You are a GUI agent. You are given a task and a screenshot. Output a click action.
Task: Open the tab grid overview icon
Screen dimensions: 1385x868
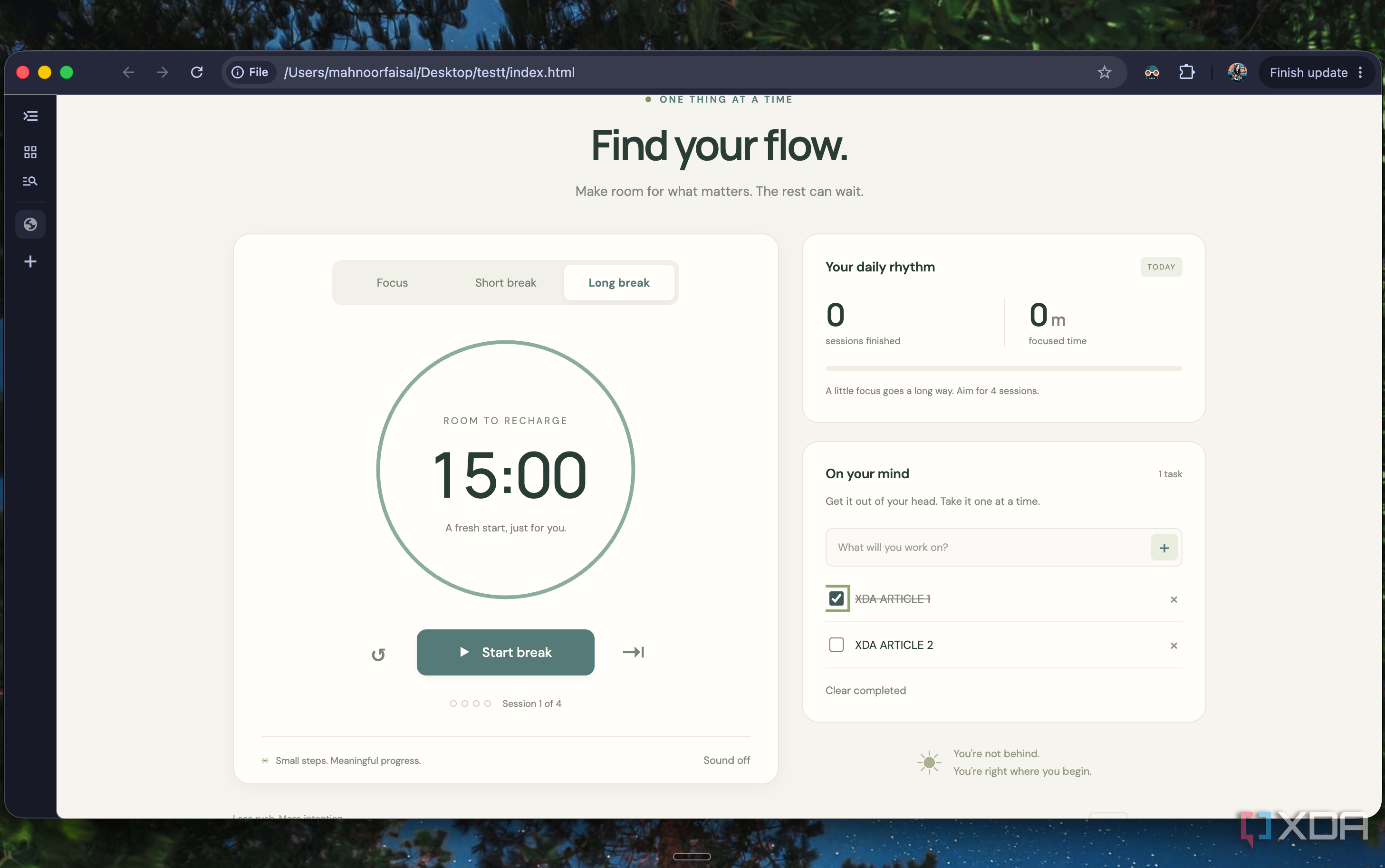(30, 152)
